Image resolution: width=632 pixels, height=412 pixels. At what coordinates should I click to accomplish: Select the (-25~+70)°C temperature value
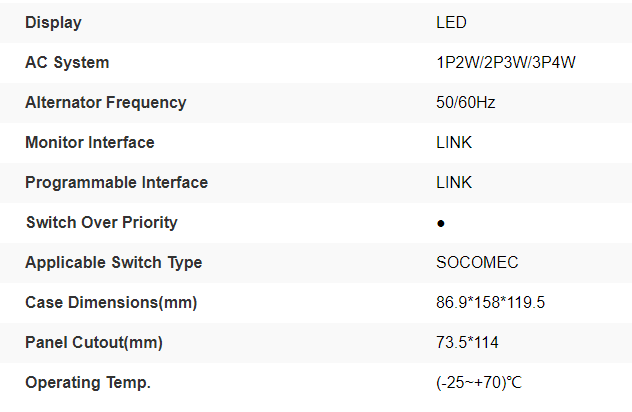click(479, 382)
